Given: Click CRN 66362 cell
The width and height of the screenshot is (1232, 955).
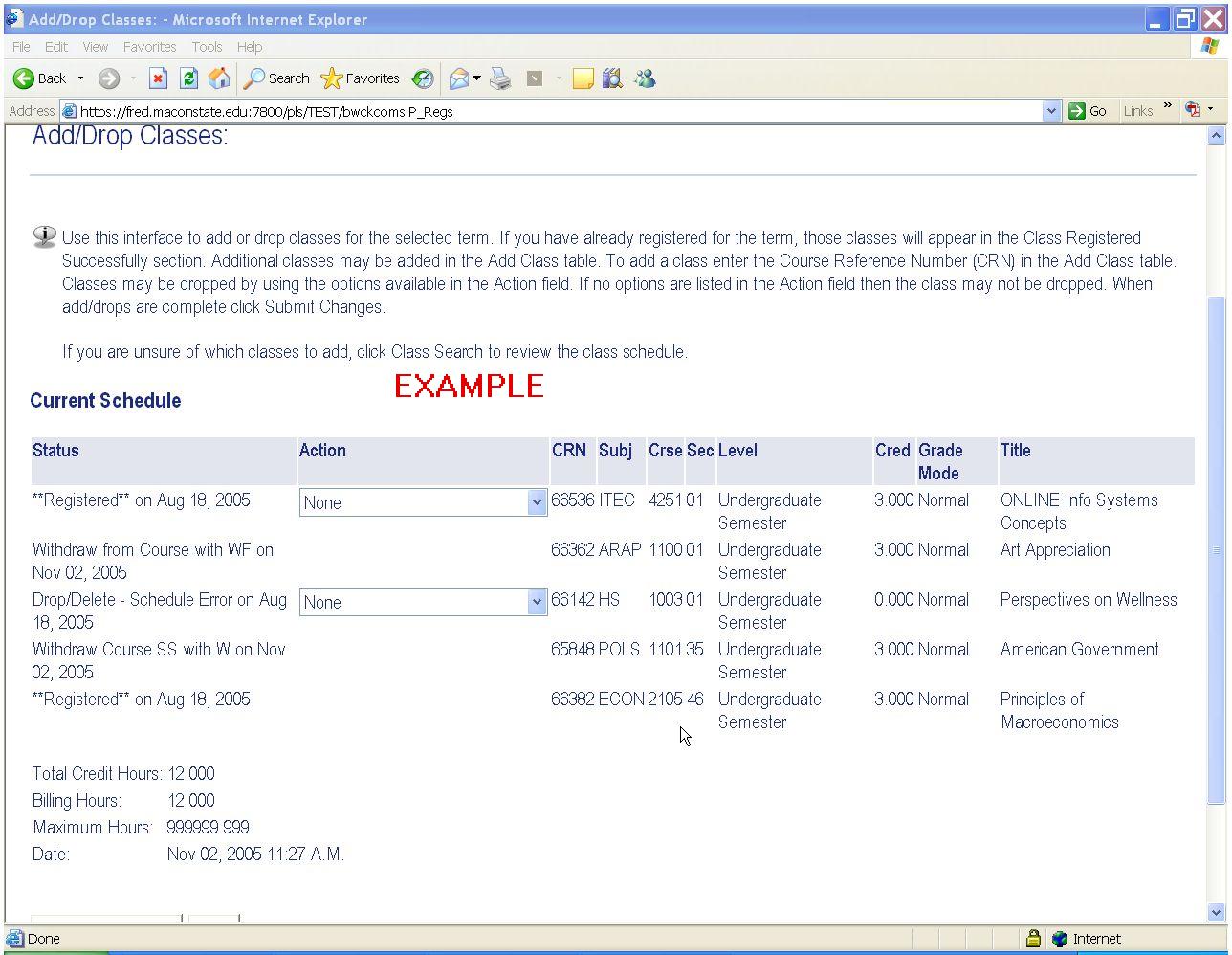Looking at the screenshot, I should tap(573, 550).
